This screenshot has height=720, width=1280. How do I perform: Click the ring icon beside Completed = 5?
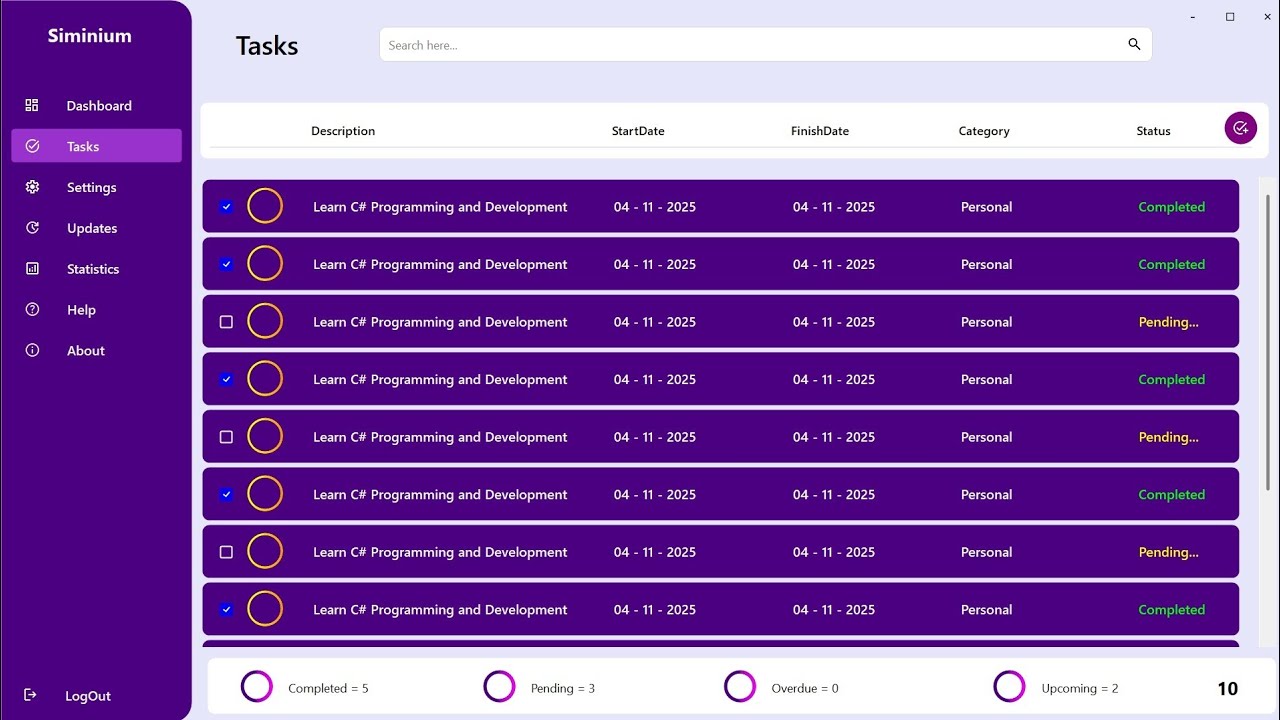pyautogui.click(x=257, y=687)
